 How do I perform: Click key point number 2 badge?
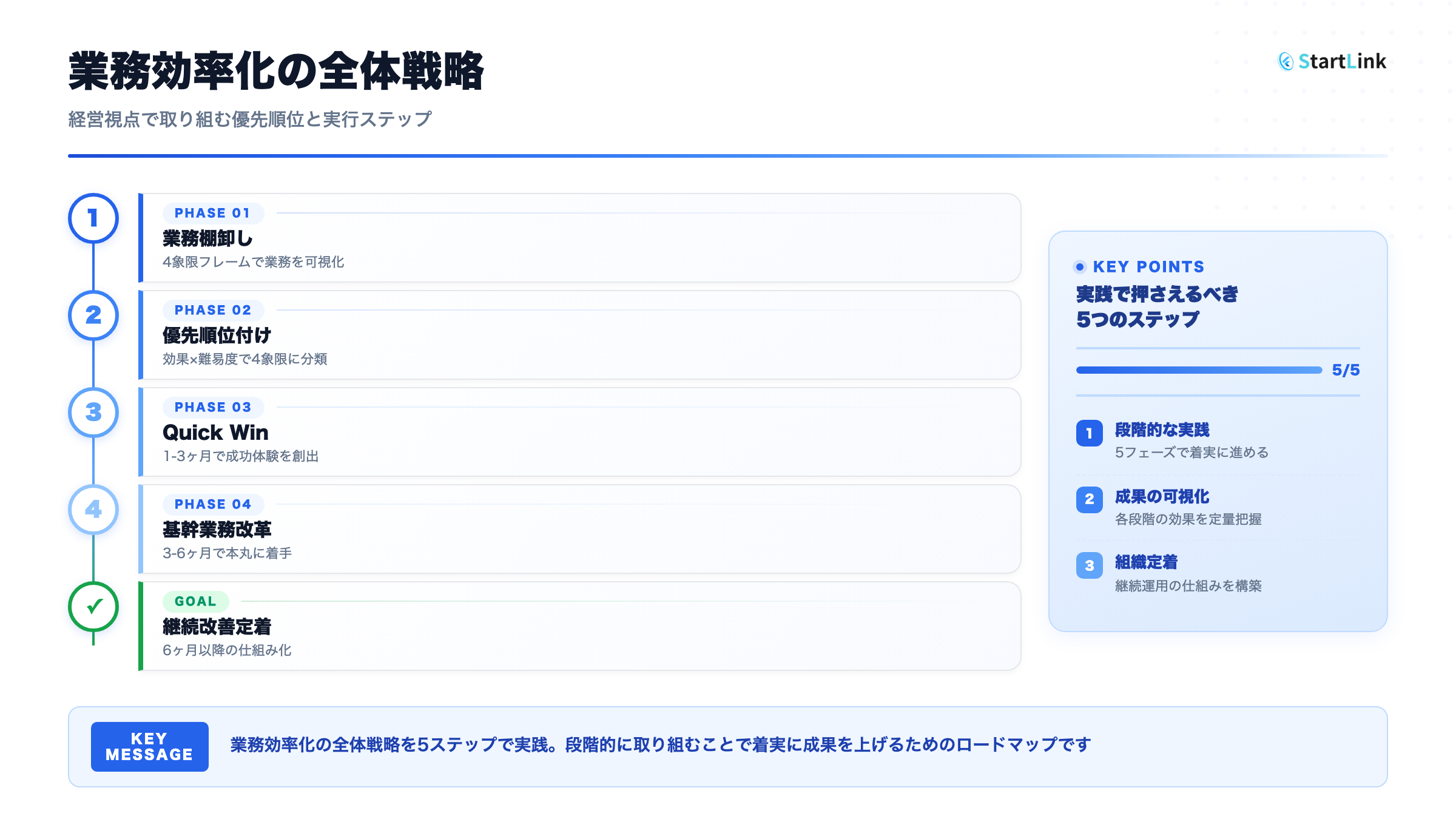click(1089, 499)
